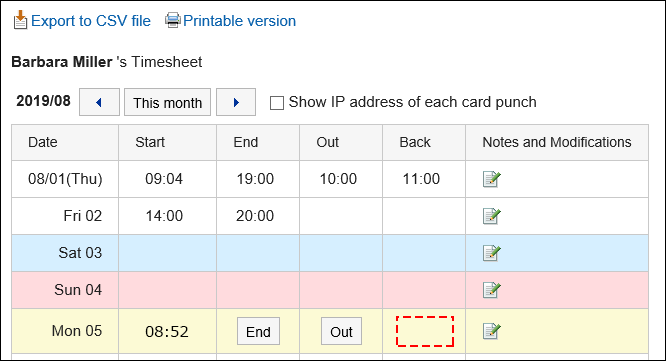Screen dimensions: 666x361
Task: Advance to next month with right arrow
Action: (x=236, y=102)
